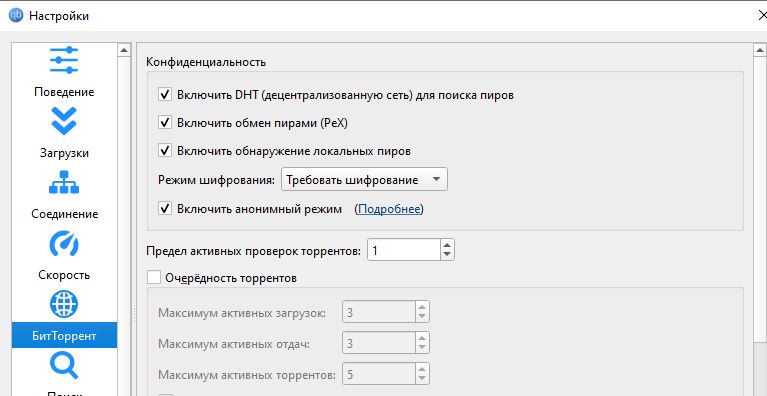This screenshot has height=396, width=767.
Task: Click the Максимум активных отдач field
Action: click(x=379, y=344)
